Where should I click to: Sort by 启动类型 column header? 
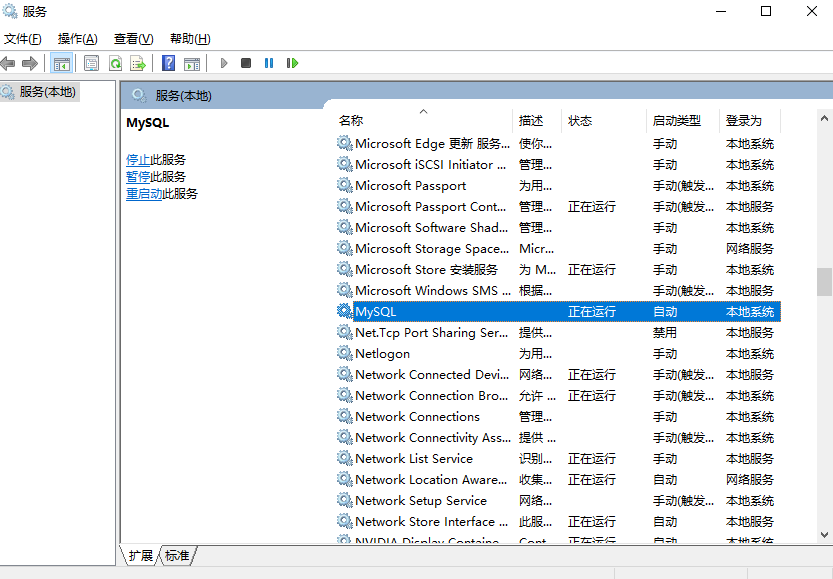pyautogui.click(x=677, y=121)
